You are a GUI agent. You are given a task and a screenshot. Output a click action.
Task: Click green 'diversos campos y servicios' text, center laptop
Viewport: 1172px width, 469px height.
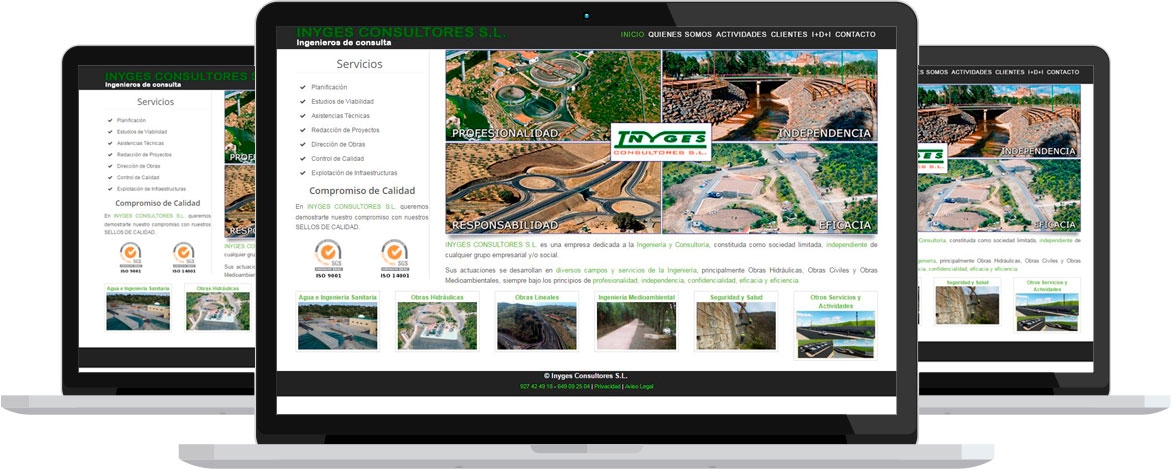(626, 270)
